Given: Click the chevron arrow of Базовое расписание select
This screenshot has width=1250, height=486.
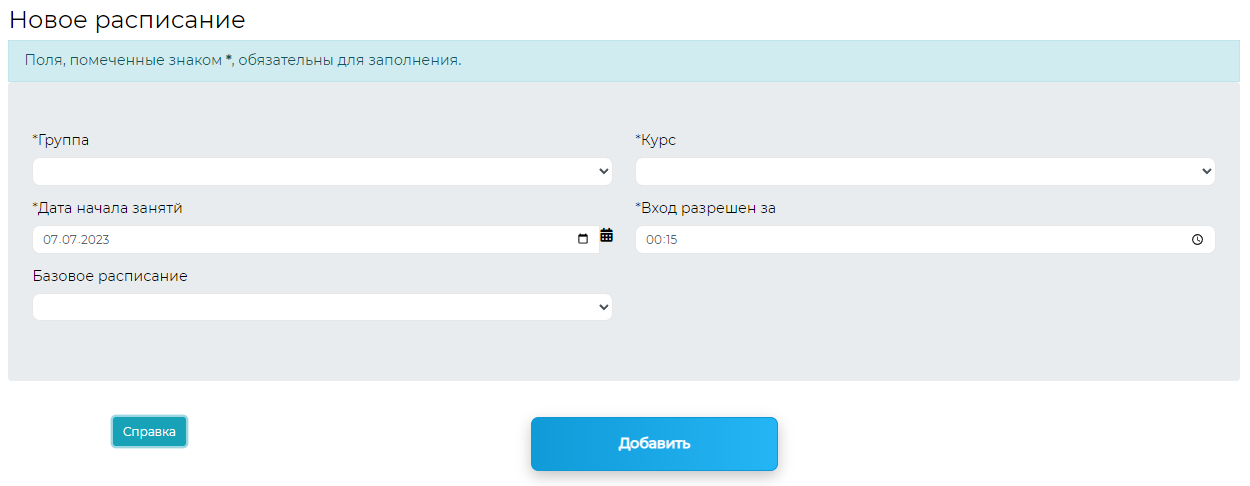Looking at the screenshot, I should coord(603,308).
